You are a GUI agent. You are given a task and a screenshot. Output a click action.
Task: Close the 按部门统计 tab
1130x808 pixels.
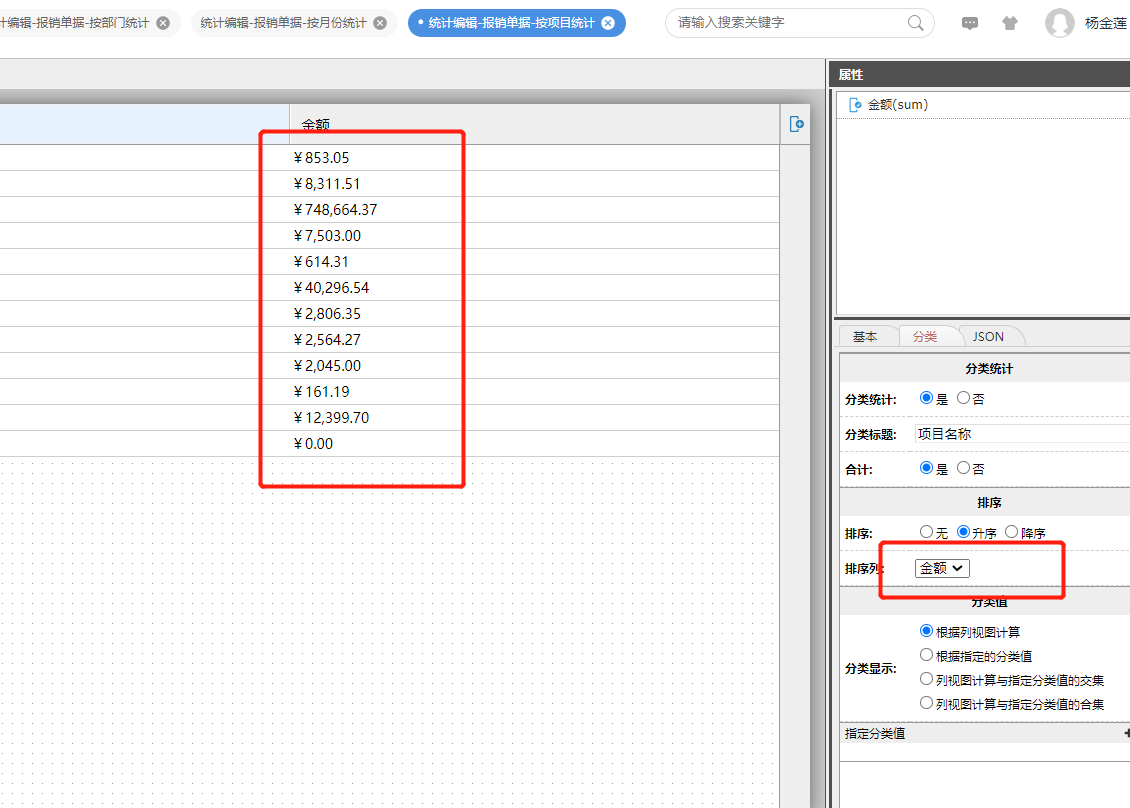point(164,23)
